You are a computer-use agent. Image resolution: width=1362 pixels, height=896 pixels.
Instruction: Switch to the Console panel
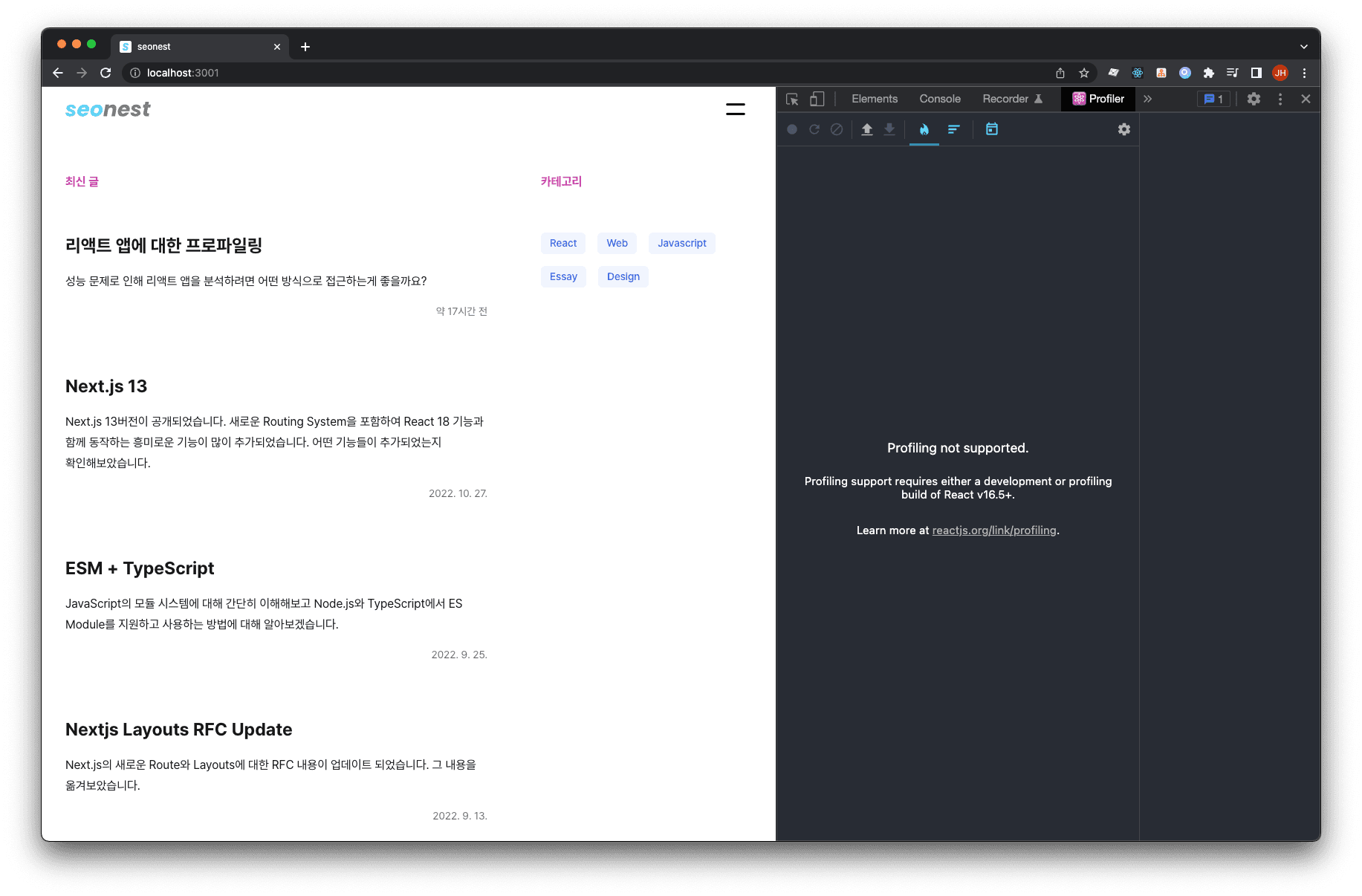[x=939, y=99]
